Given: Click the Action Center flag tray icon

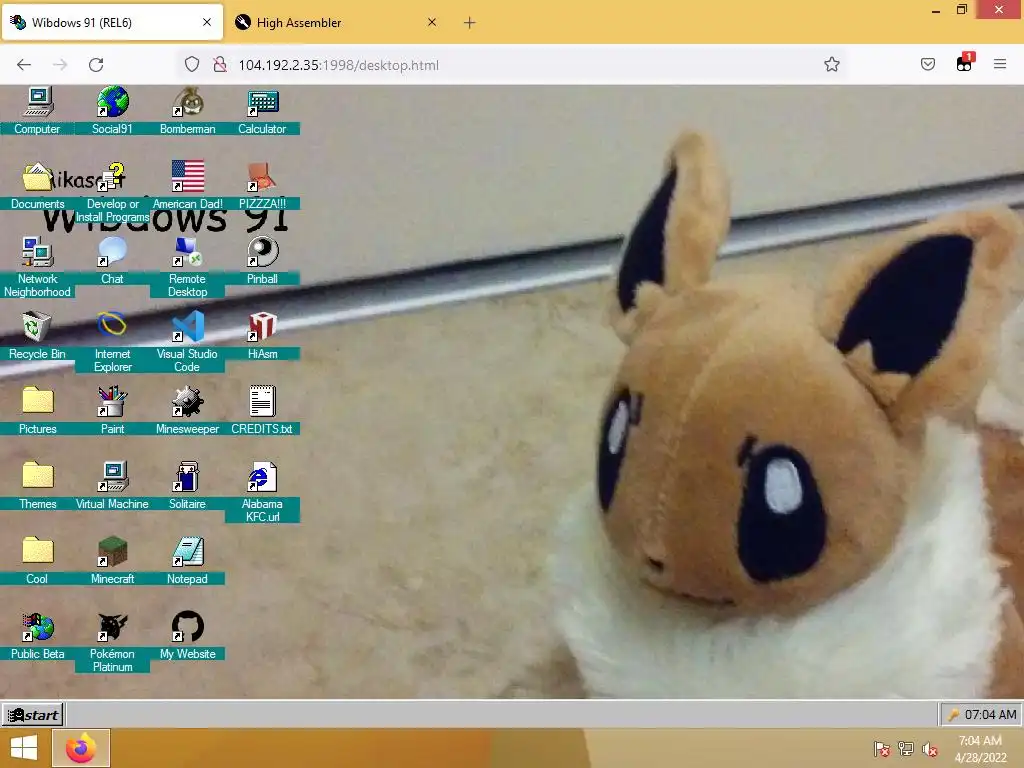Looking at the screenshot, I should point(882,749).
